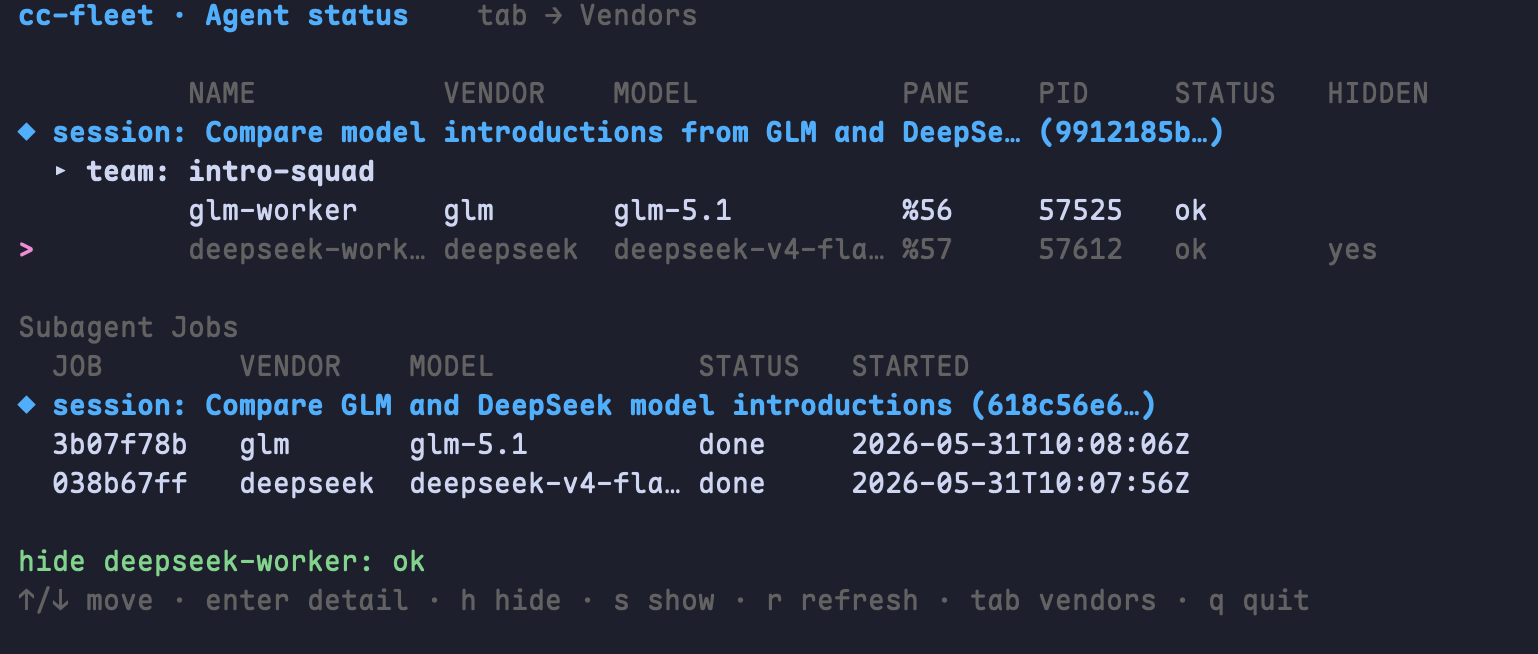Click the 'ok' status of the deepseek-work… row
The width and height of the screenshot is (1538, 654).
[1191, 249]
